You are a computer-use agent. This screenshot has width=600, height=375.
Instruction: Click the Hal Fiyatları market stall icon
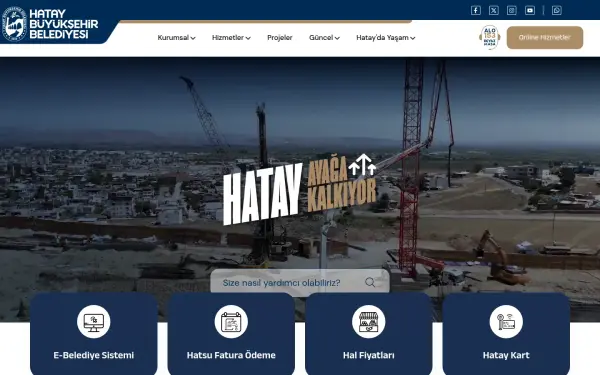[x=368, y=322]
